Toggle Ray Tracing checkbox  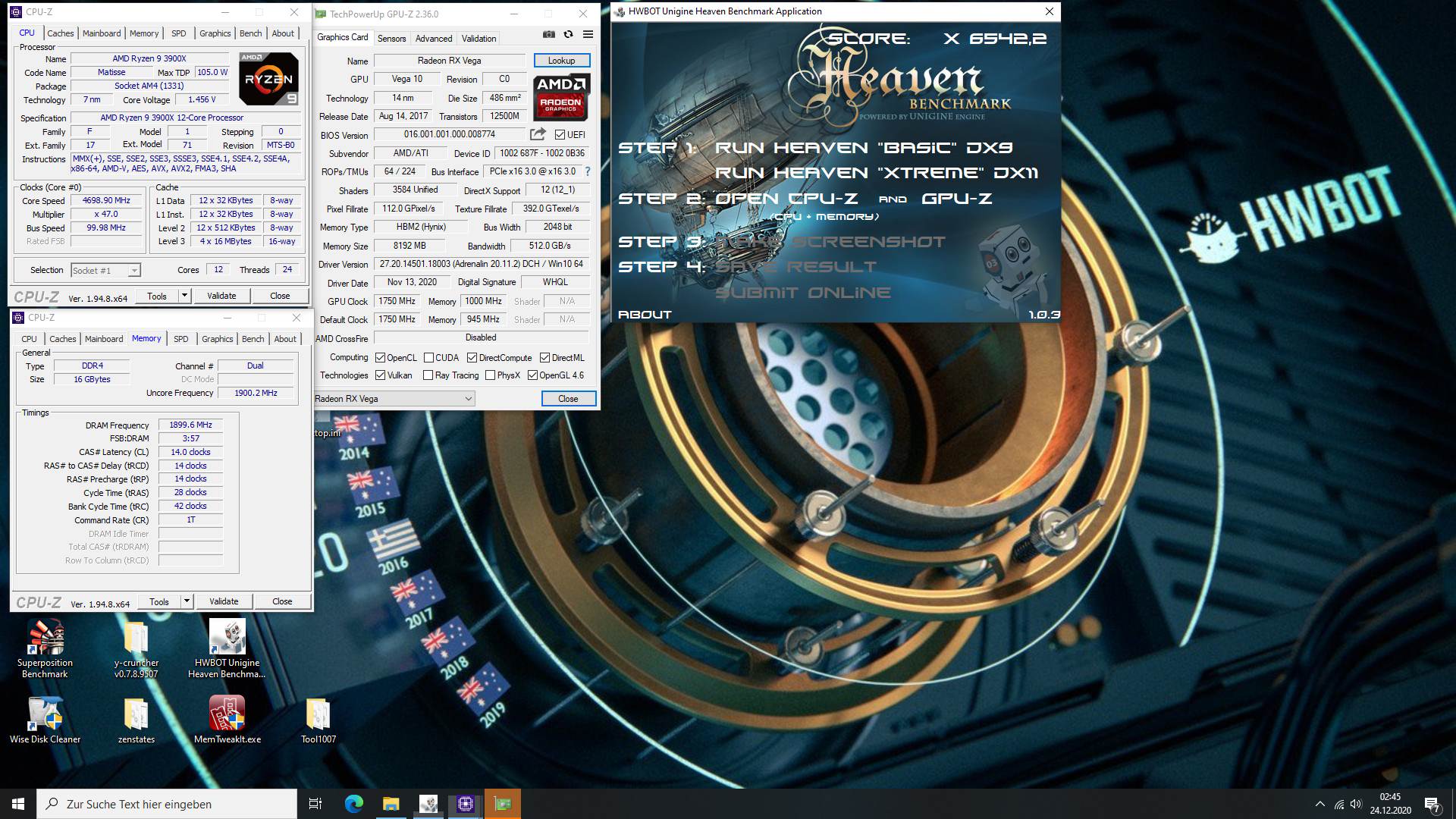click(428, 375)
